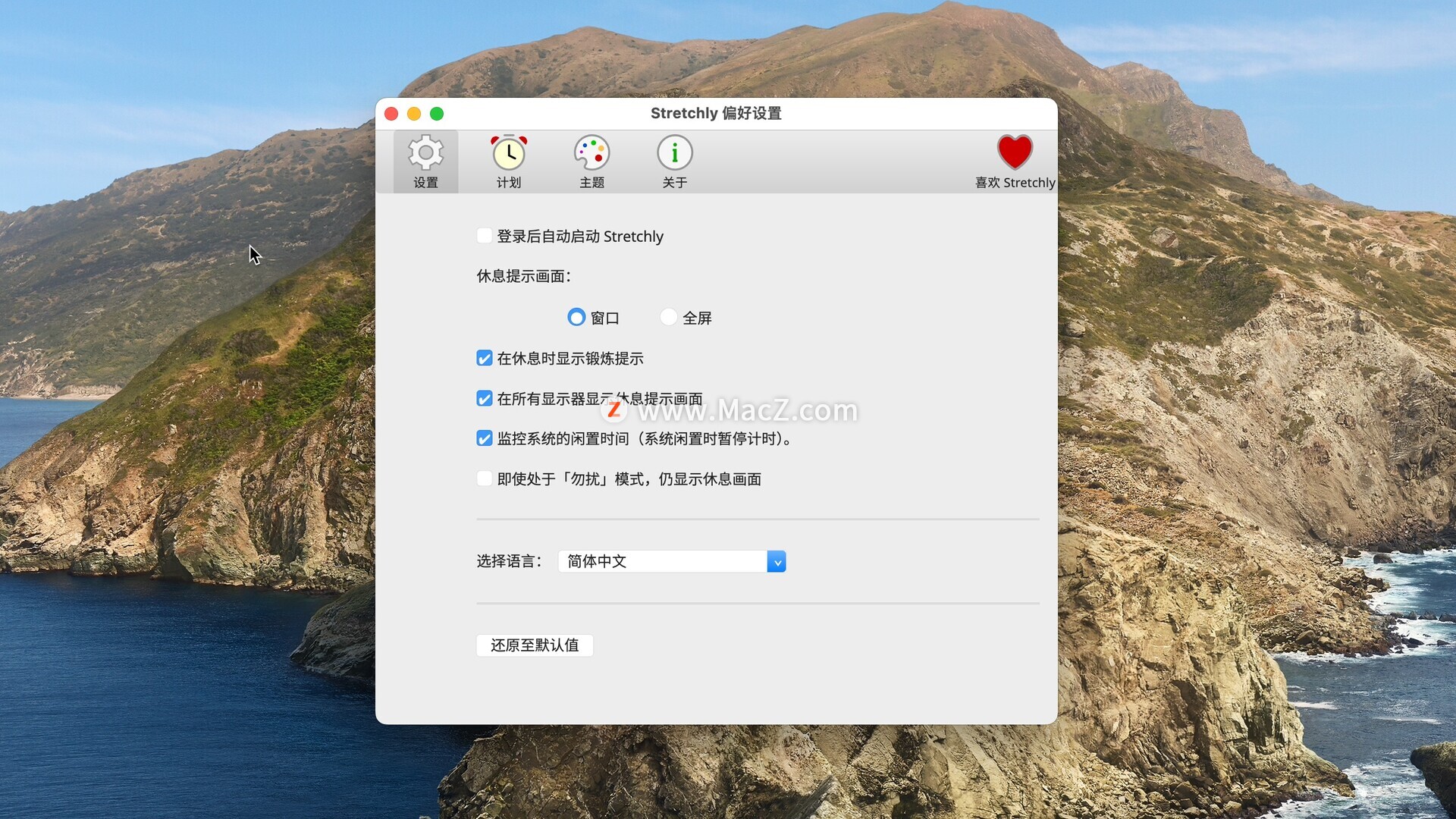Enable 勿扰模式 break display checkbox
Image resolution: width=1456 pixels, height=819 pixels.
click(x=484, y=479)
